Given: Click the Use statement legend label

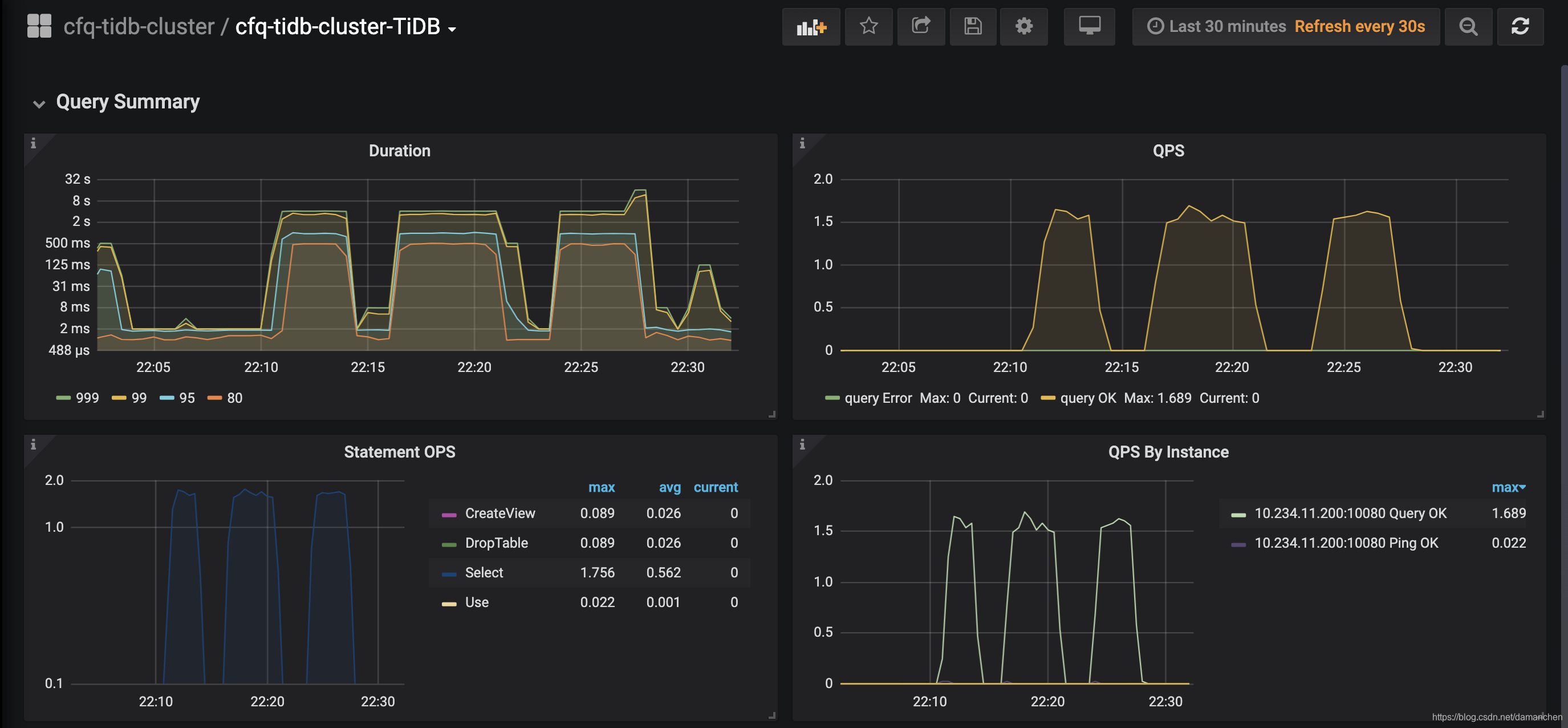Looking at the screenshot, I should pos(477,602).
